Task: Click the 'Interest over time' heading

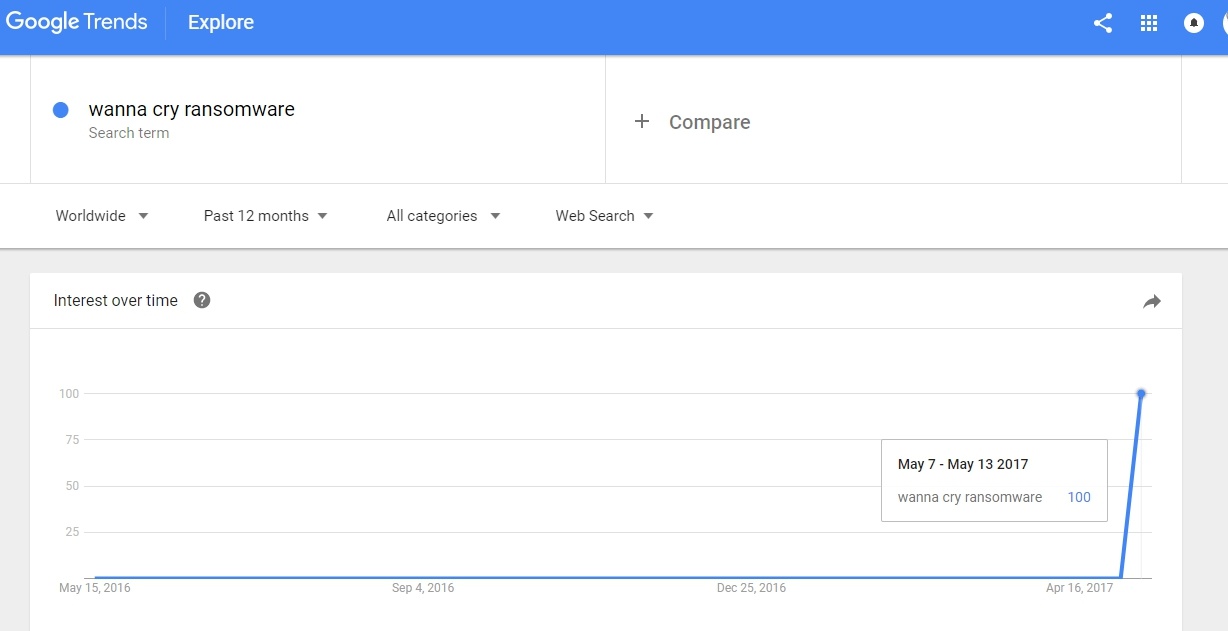Action: (116, 300)
